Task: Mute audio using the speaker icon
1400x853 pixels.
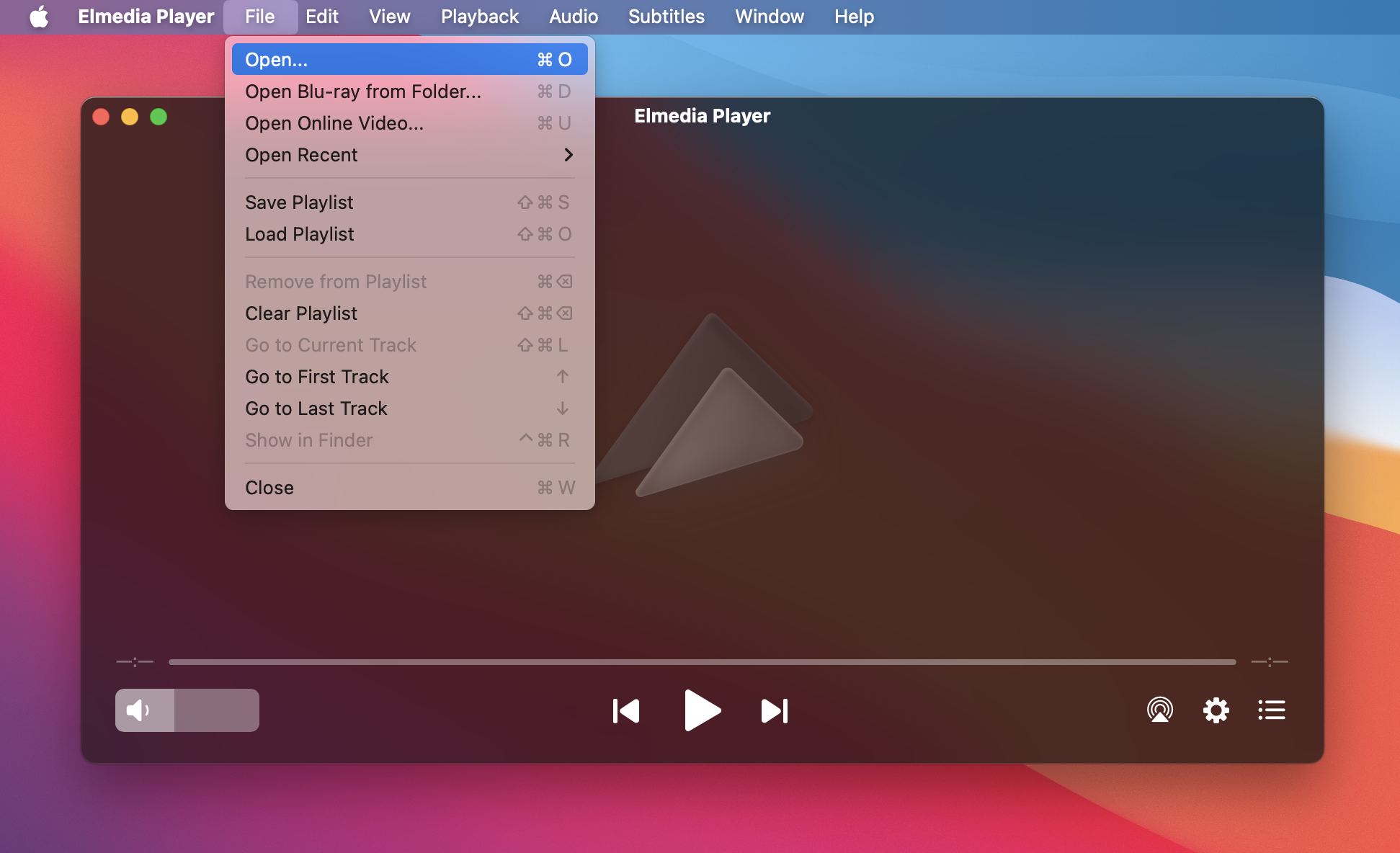Action: coord(136,711)
